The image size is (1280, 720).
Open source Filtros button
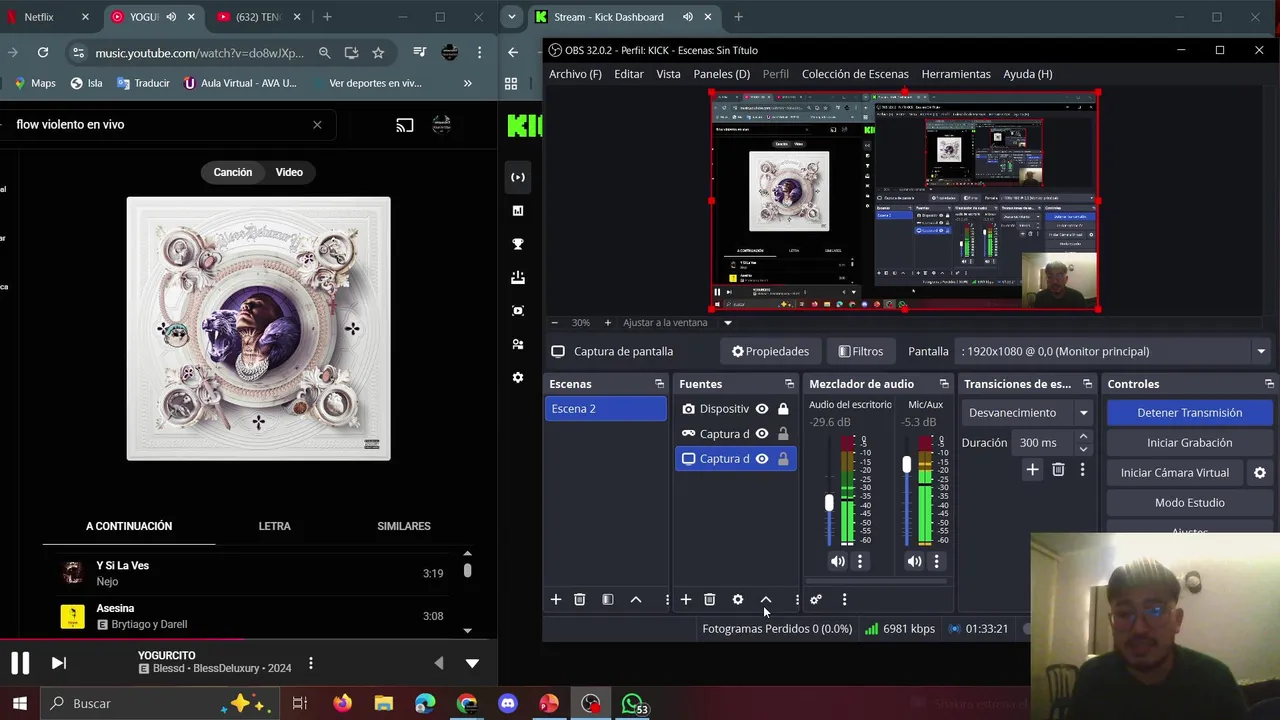coord(860,351)
